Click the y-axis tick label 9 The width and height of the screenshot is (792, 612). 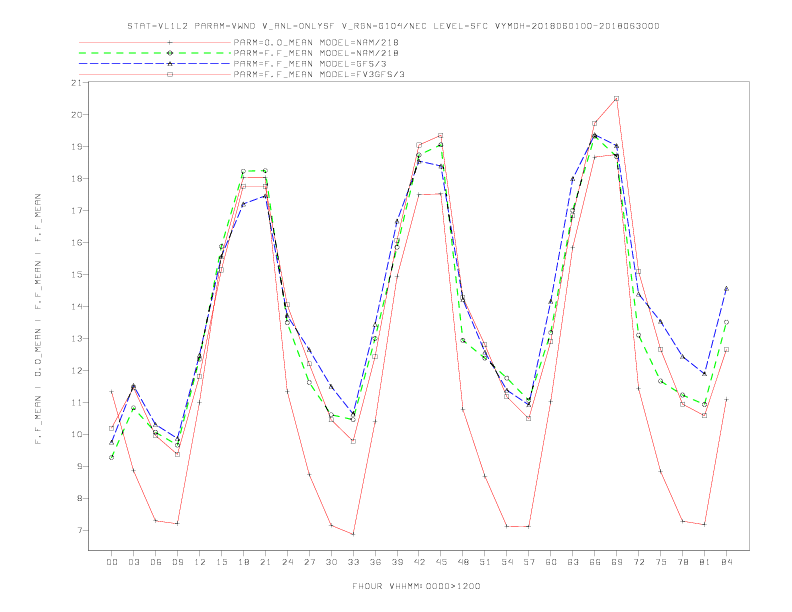[x=79, y=467]
